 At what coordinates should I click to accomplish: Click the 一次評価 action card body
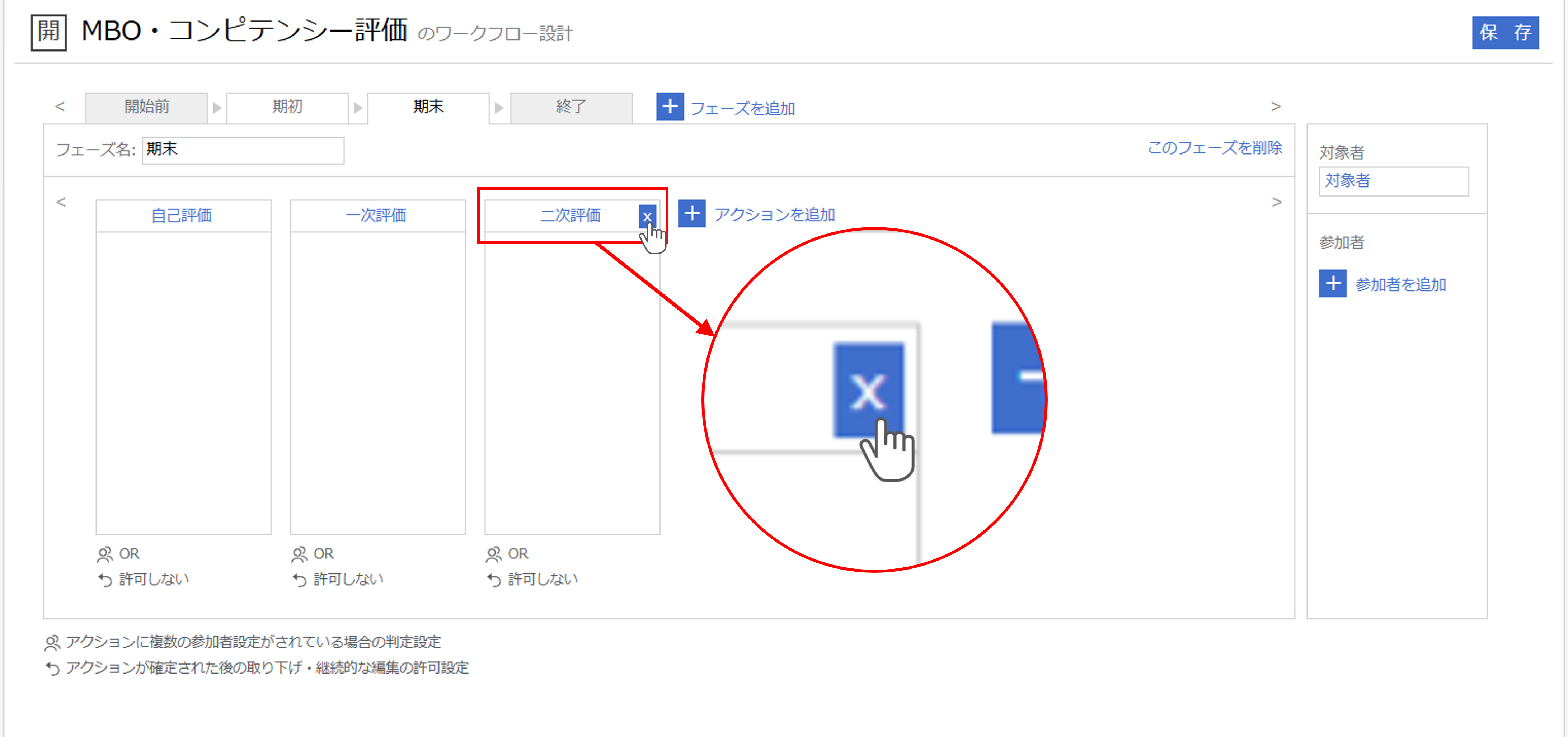[378, 383]
